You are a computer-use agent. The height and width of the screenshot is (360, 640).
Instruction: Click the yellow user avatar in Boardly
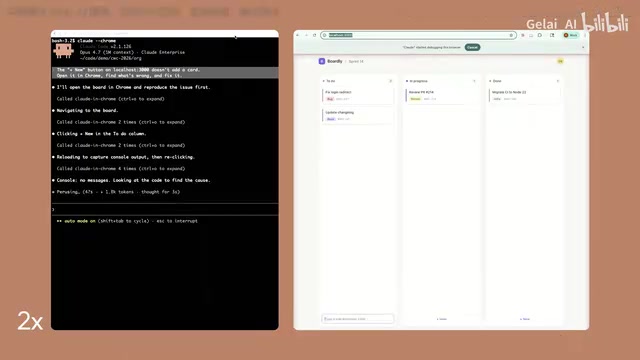tap(560, 61)
